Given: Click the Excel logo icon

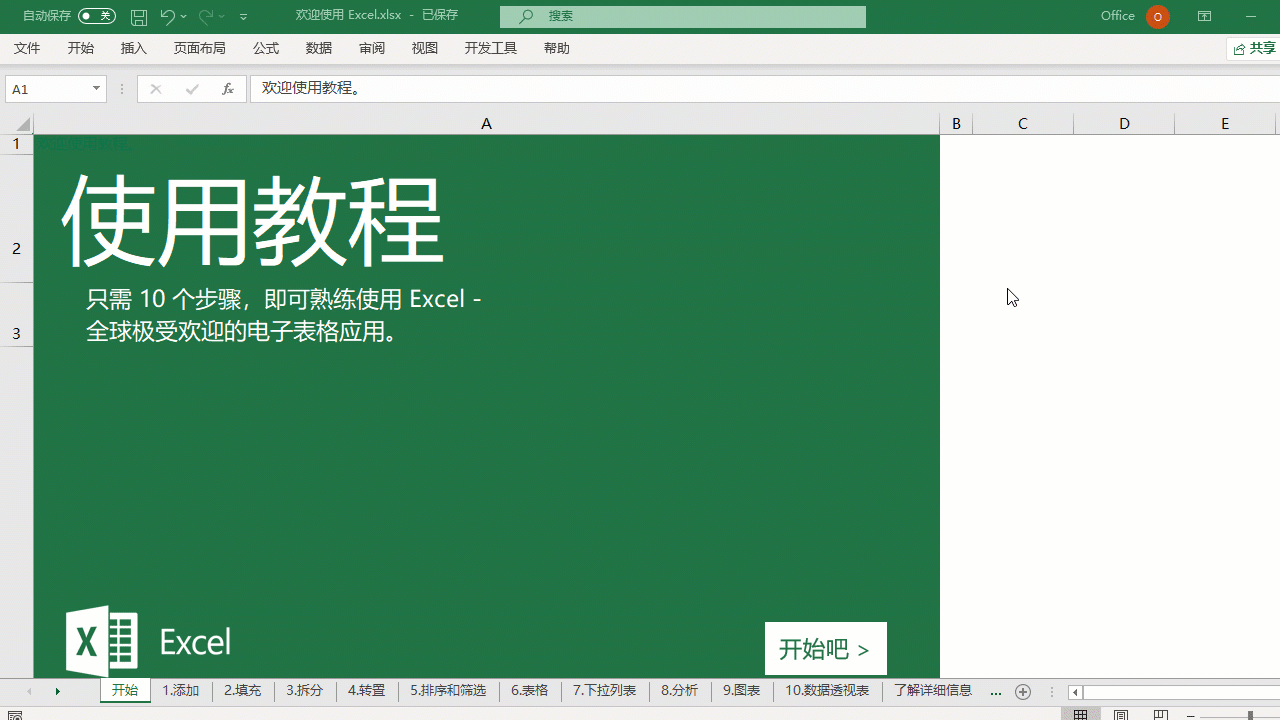Looking at the screenshot, I should [x=101, y=641].
